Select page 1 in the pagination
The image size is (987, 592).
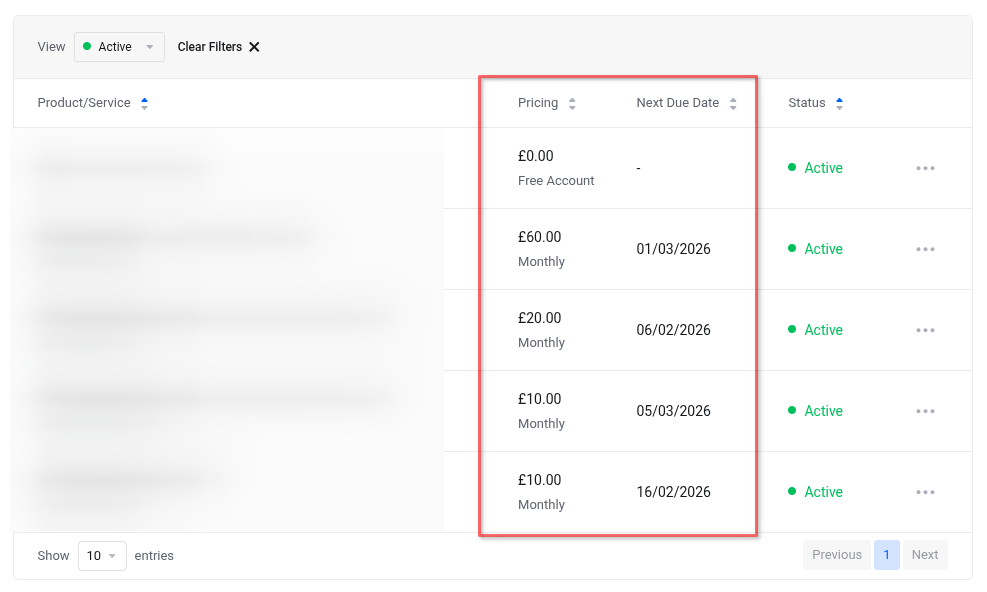(886, 555)
